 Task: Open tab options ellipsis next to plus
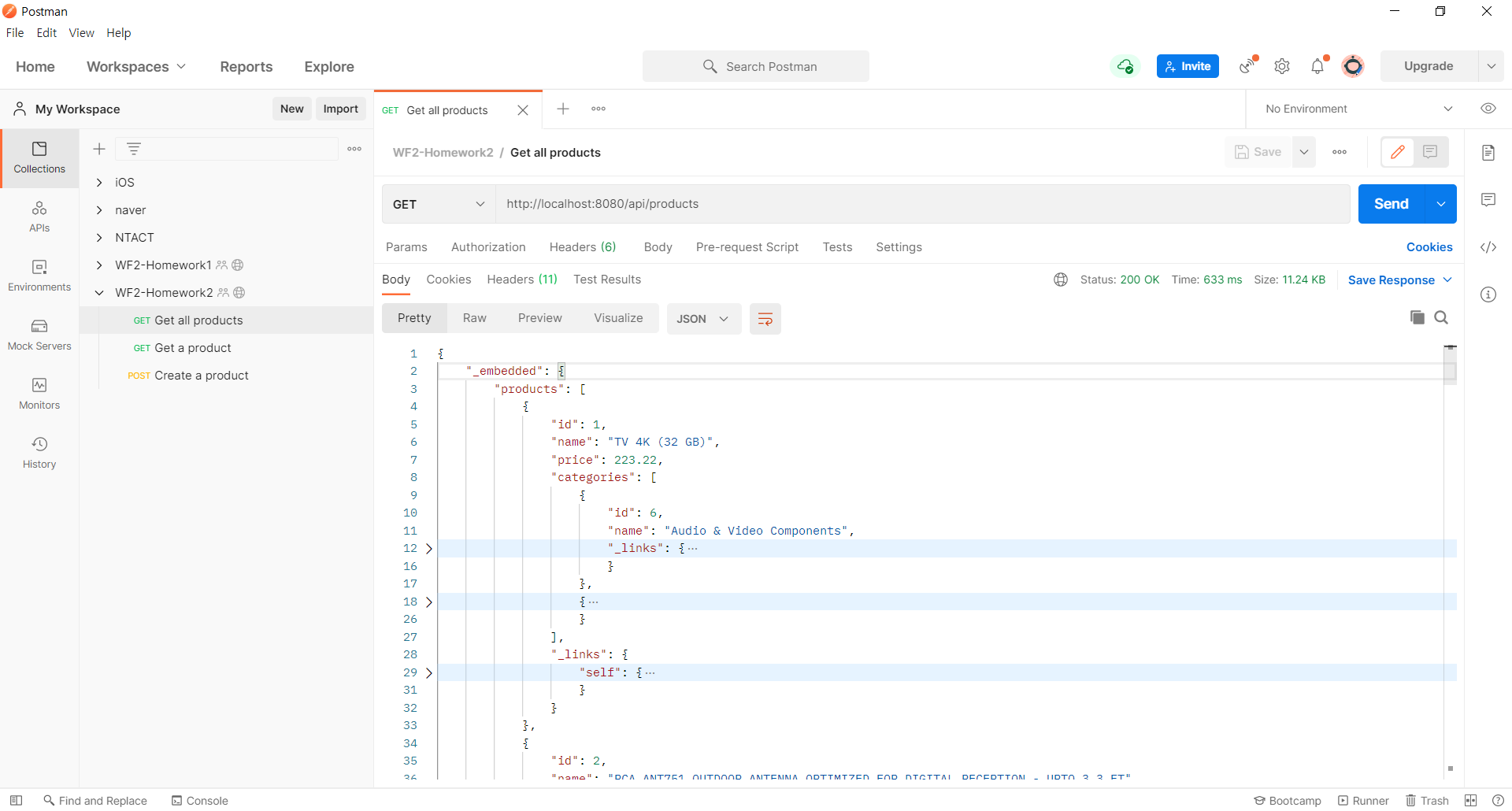[598, 109]
